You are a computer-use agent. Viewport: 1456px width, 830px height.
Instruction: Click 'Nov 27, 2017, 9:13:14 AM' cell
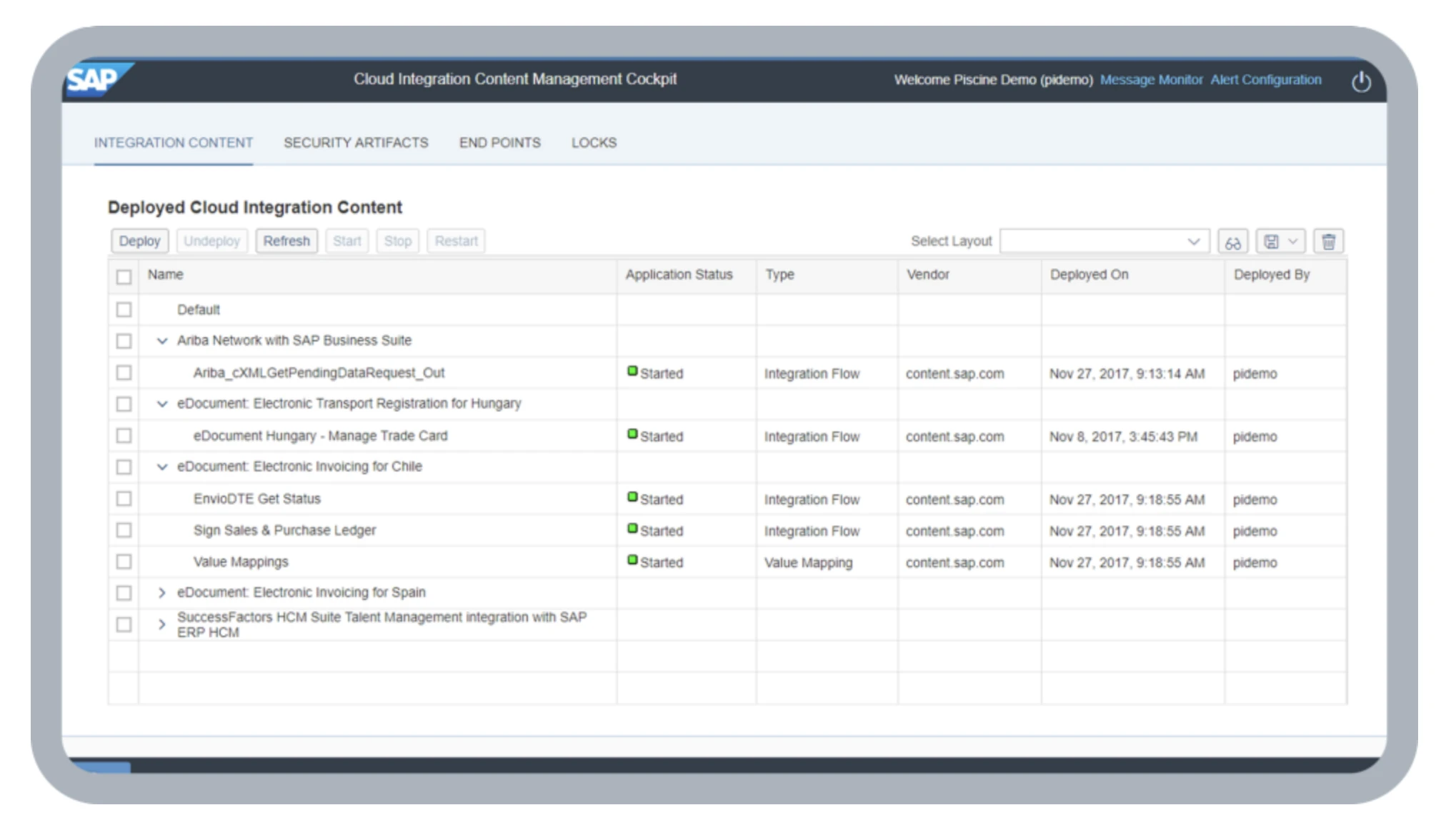tap(1127, 374)
